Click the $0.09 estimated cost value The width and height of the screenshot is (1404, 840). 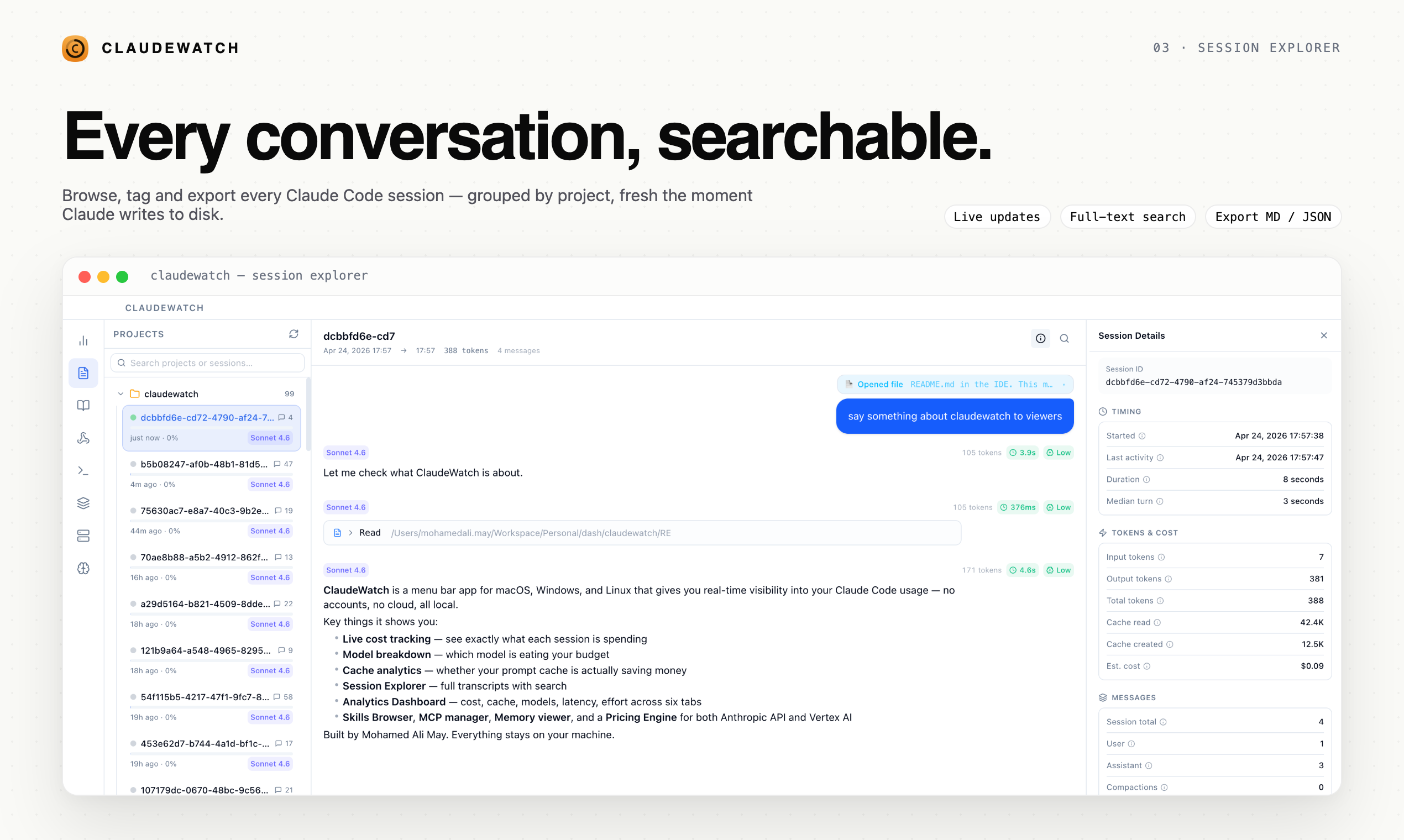click(1312, 666)
